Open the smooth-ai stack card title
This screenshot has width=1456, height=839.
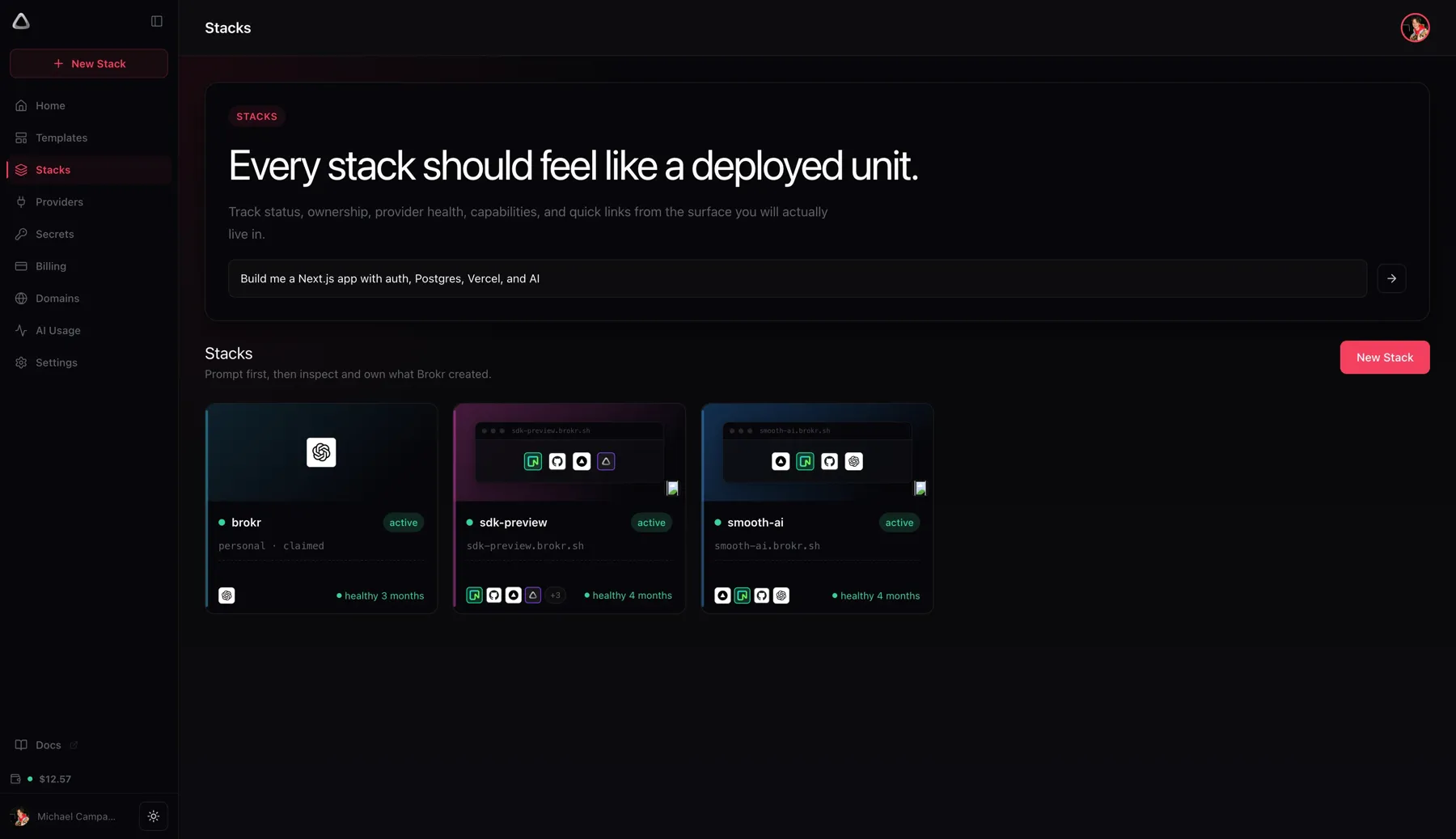tap(755, 523)
